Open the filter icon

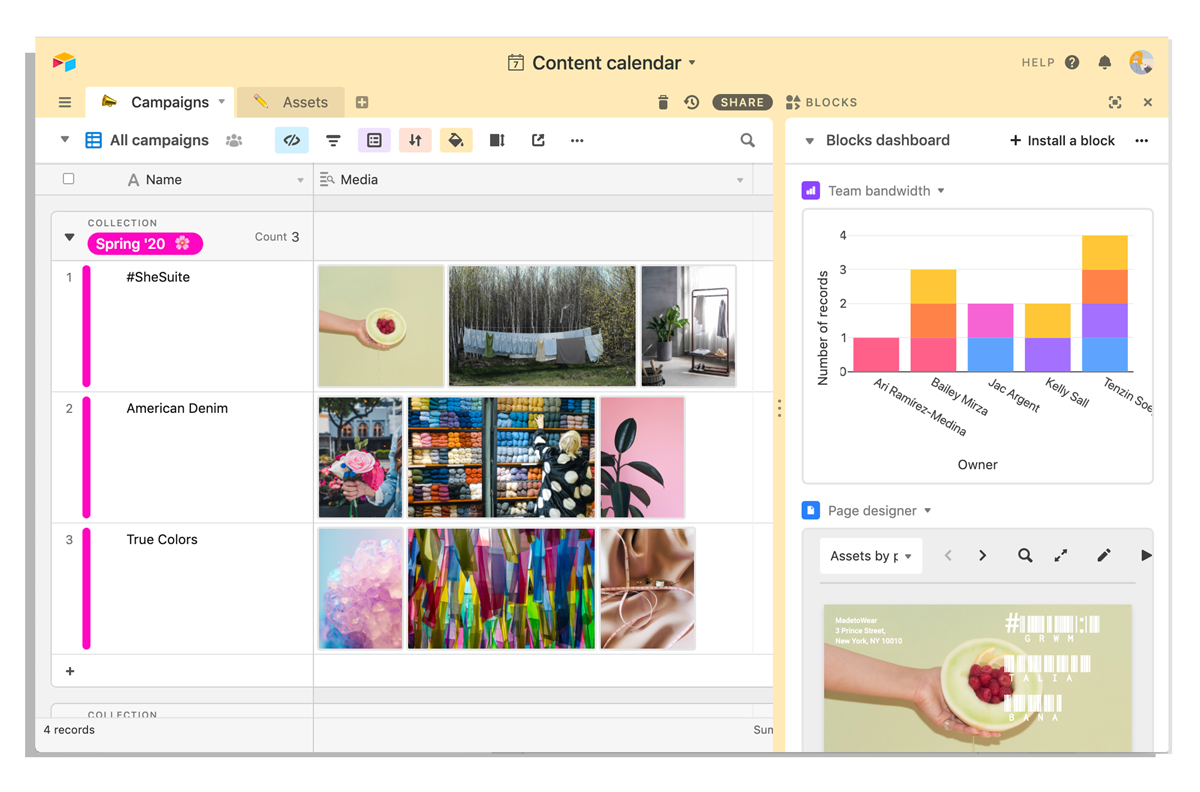(333, 141)
